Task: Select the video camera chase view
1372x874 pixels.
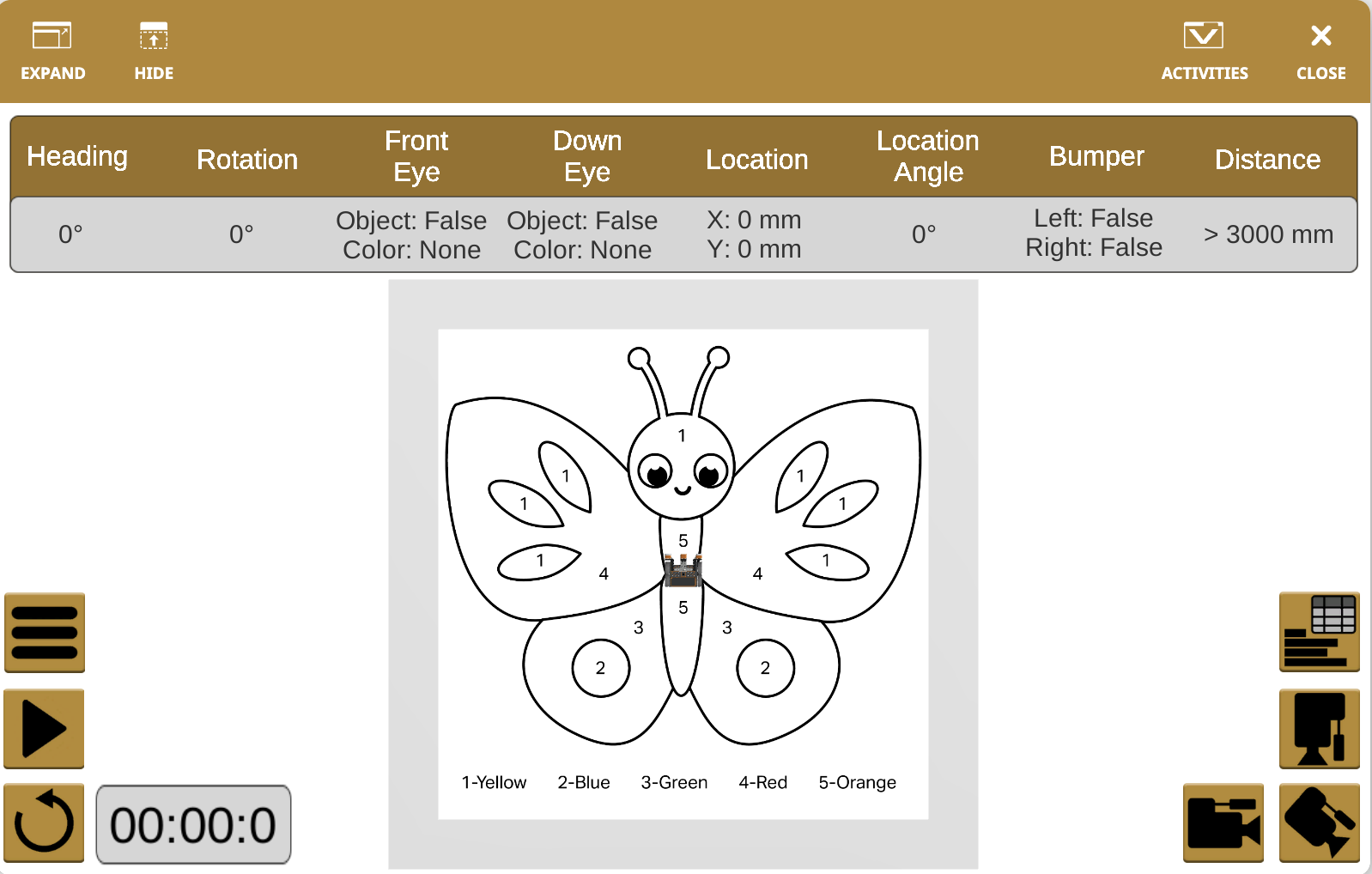Action: click(x=1223, y=822)
